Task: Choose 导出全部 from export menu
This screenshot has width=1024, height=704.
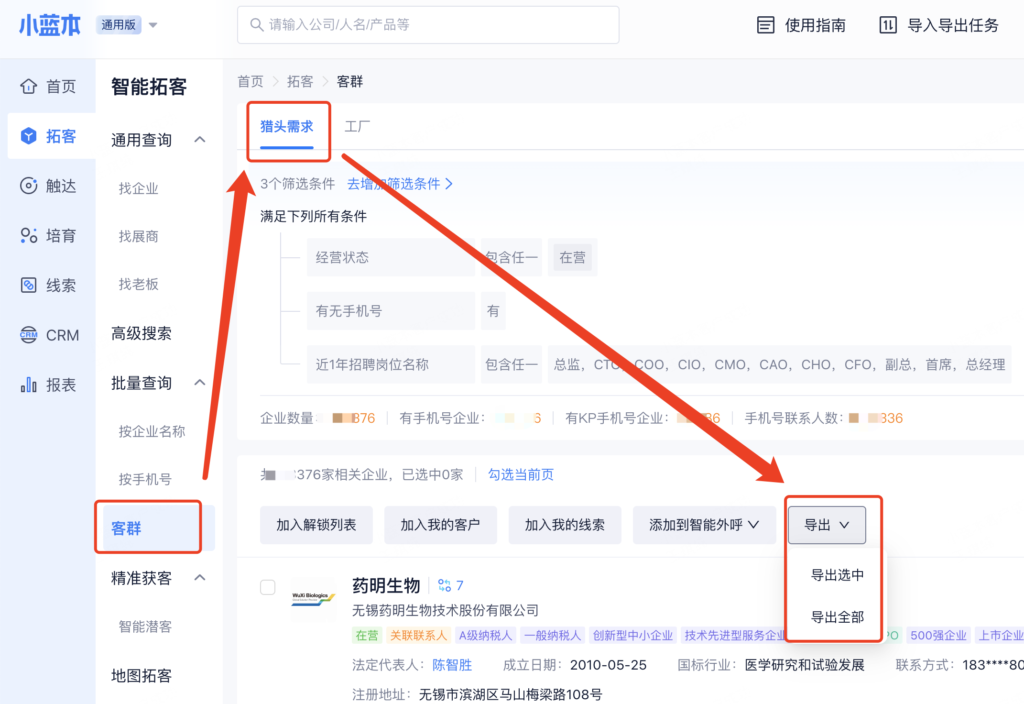Action: pyautogui.click(x=837, y=617)
